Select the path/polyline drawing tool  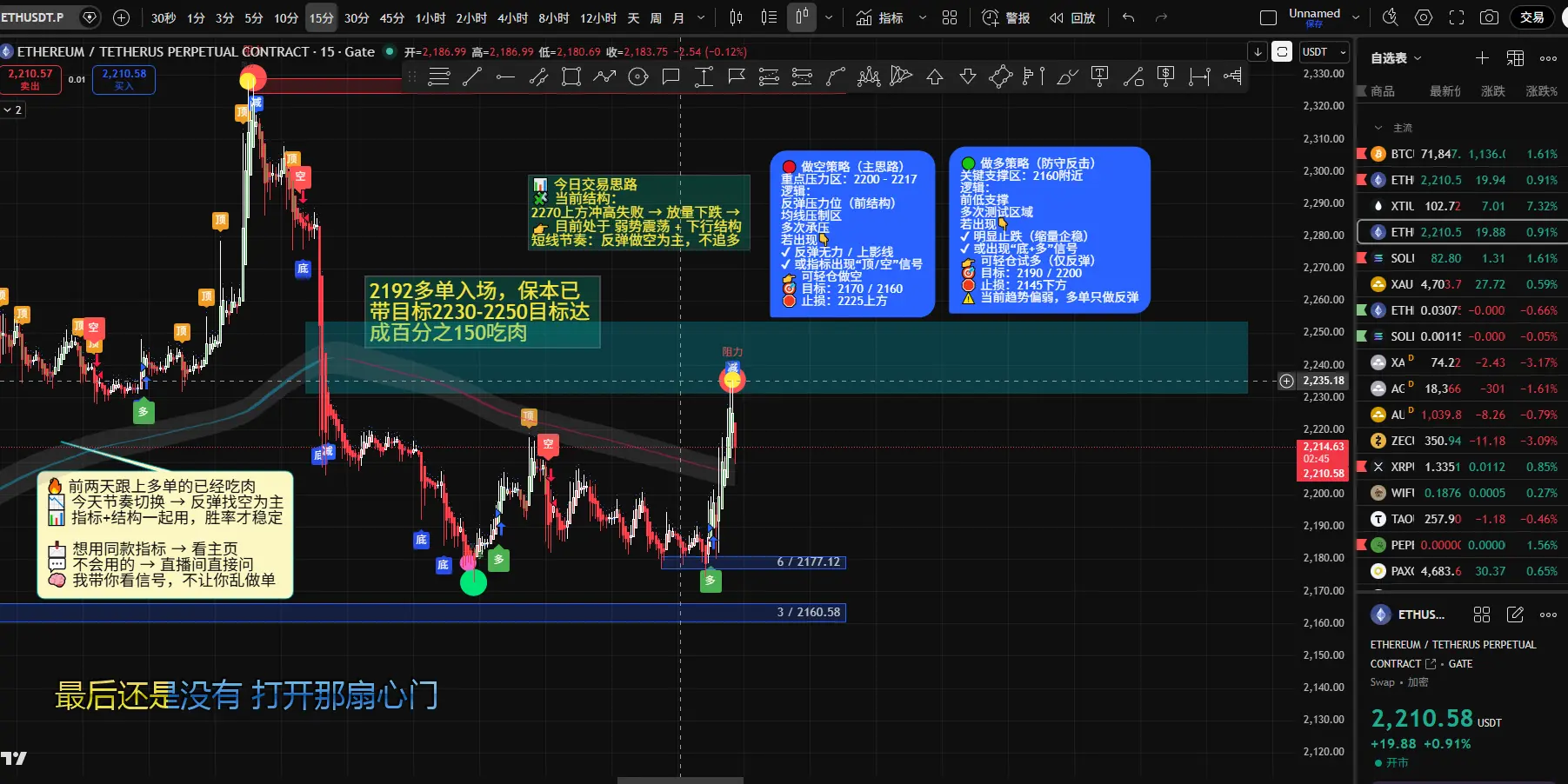point(604,76)
